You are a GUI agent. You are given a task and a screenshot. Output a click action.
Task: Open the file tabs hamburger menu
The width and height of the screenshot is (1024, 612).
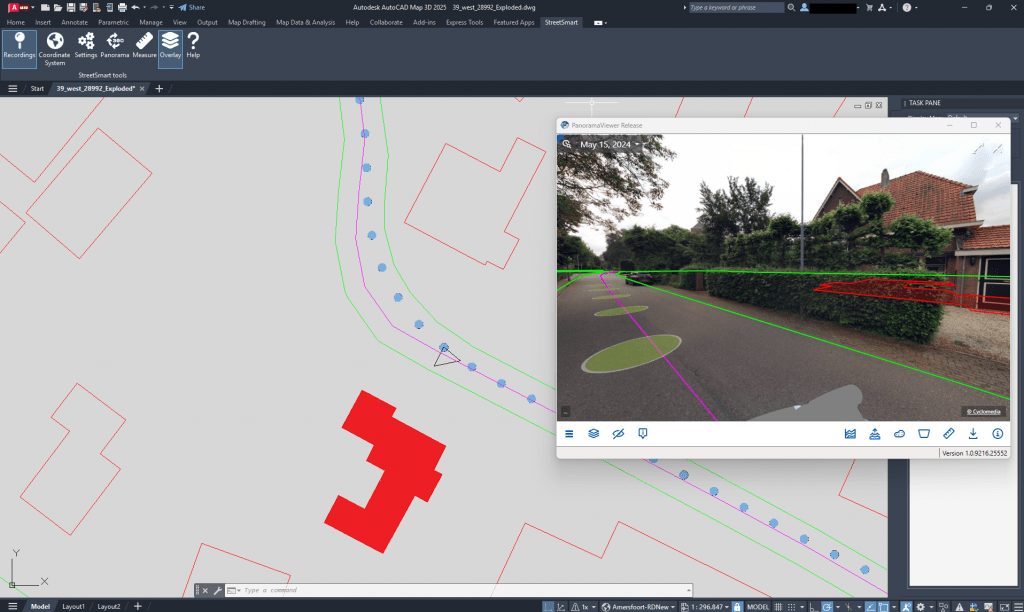click(x=12, y=88)
